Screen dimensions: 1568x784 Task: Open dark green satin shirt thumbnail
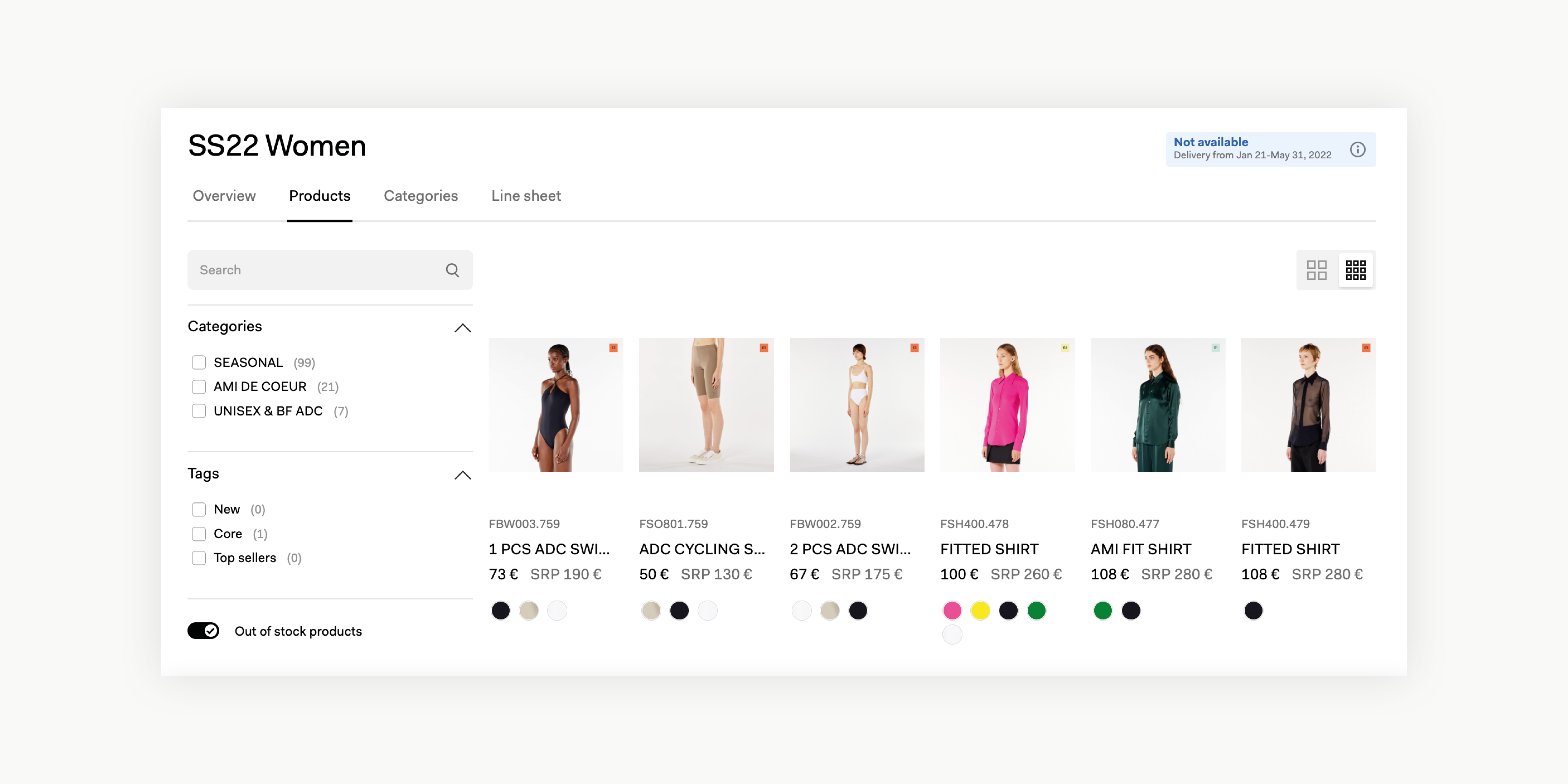click(1158, 405)
